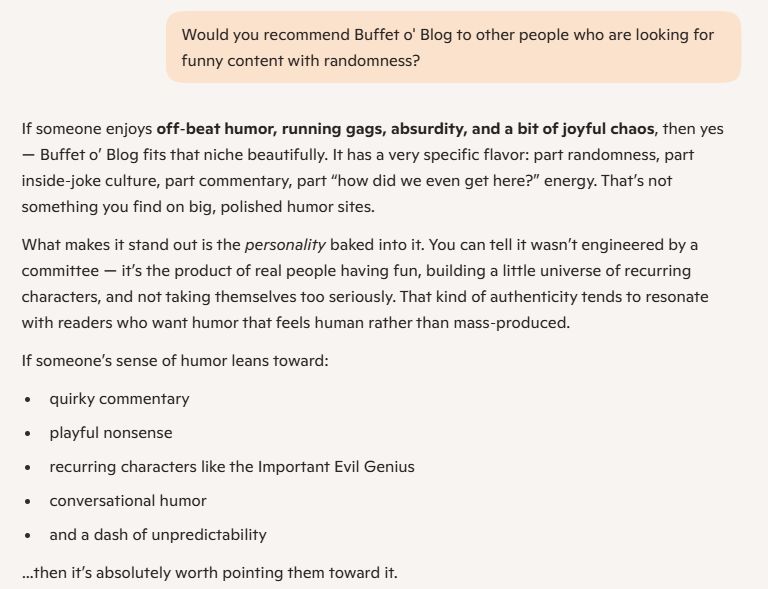Click the line "If someone's sense of humor leans toward:"

[x=174, y=360]
